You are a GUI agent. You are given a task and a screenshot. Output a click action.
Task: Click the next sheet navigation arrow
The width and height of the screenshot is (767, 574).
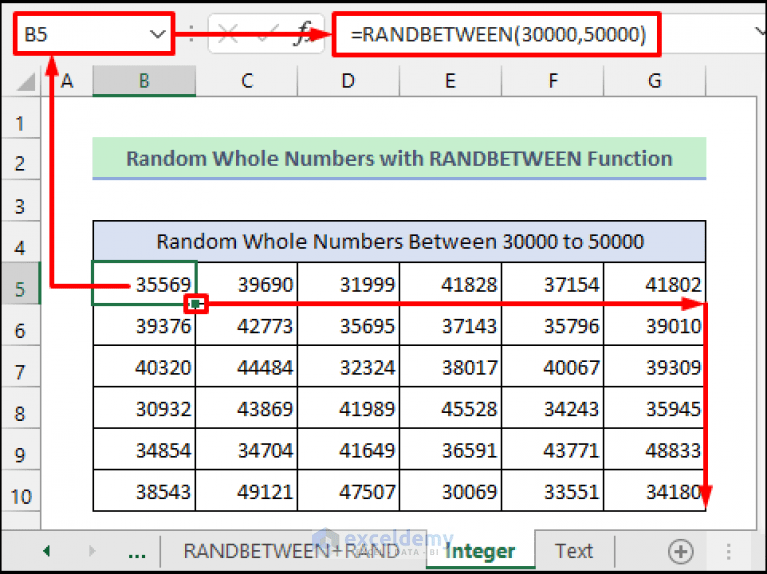pyautogui.click(x=92, y=551)
